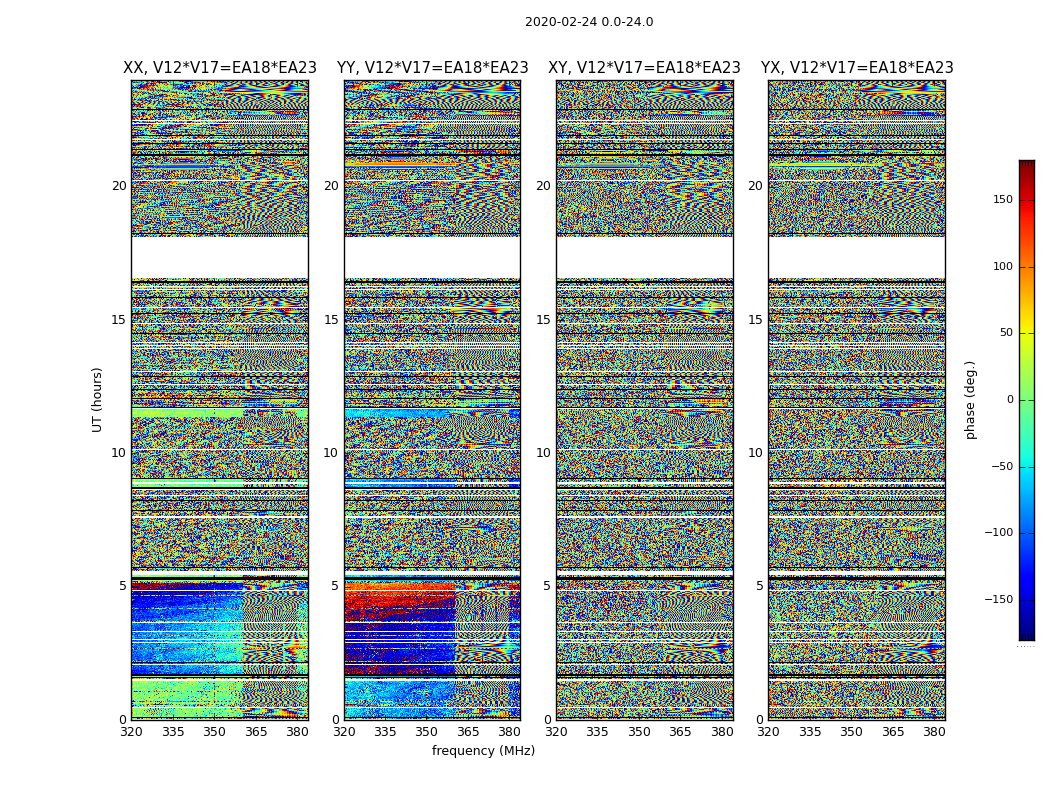The image size is (1050, 800).
Task: Click the 15 hour tick of the XX panel
Action: (x=119, y=319)
